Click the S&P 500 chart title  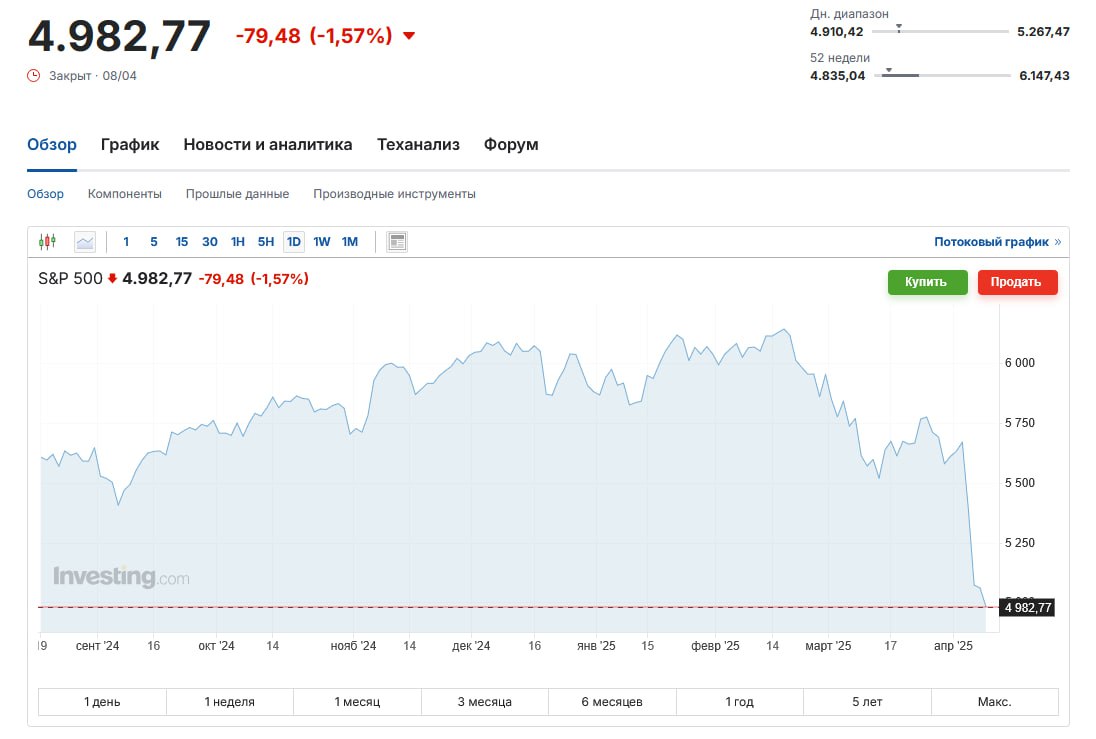[x=70, y=278]
